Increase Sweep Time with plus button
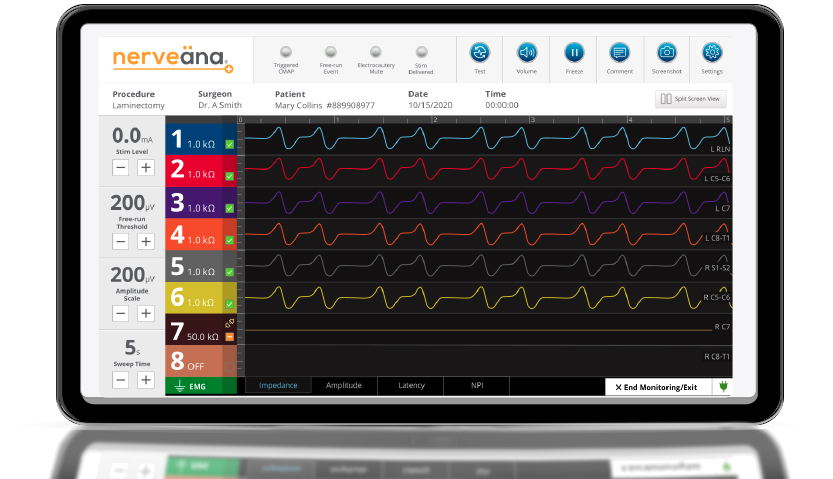 click(x=146, y=380)
